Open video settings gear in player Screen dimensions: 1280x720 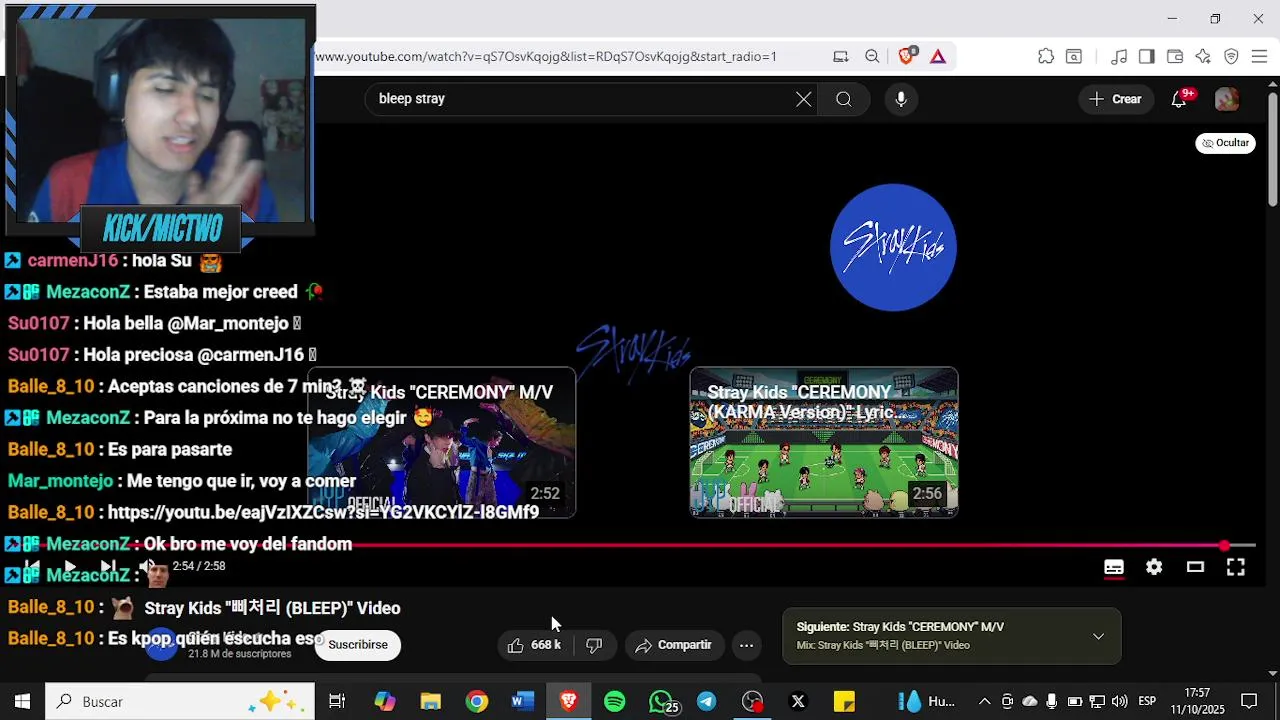[1154, 567]
